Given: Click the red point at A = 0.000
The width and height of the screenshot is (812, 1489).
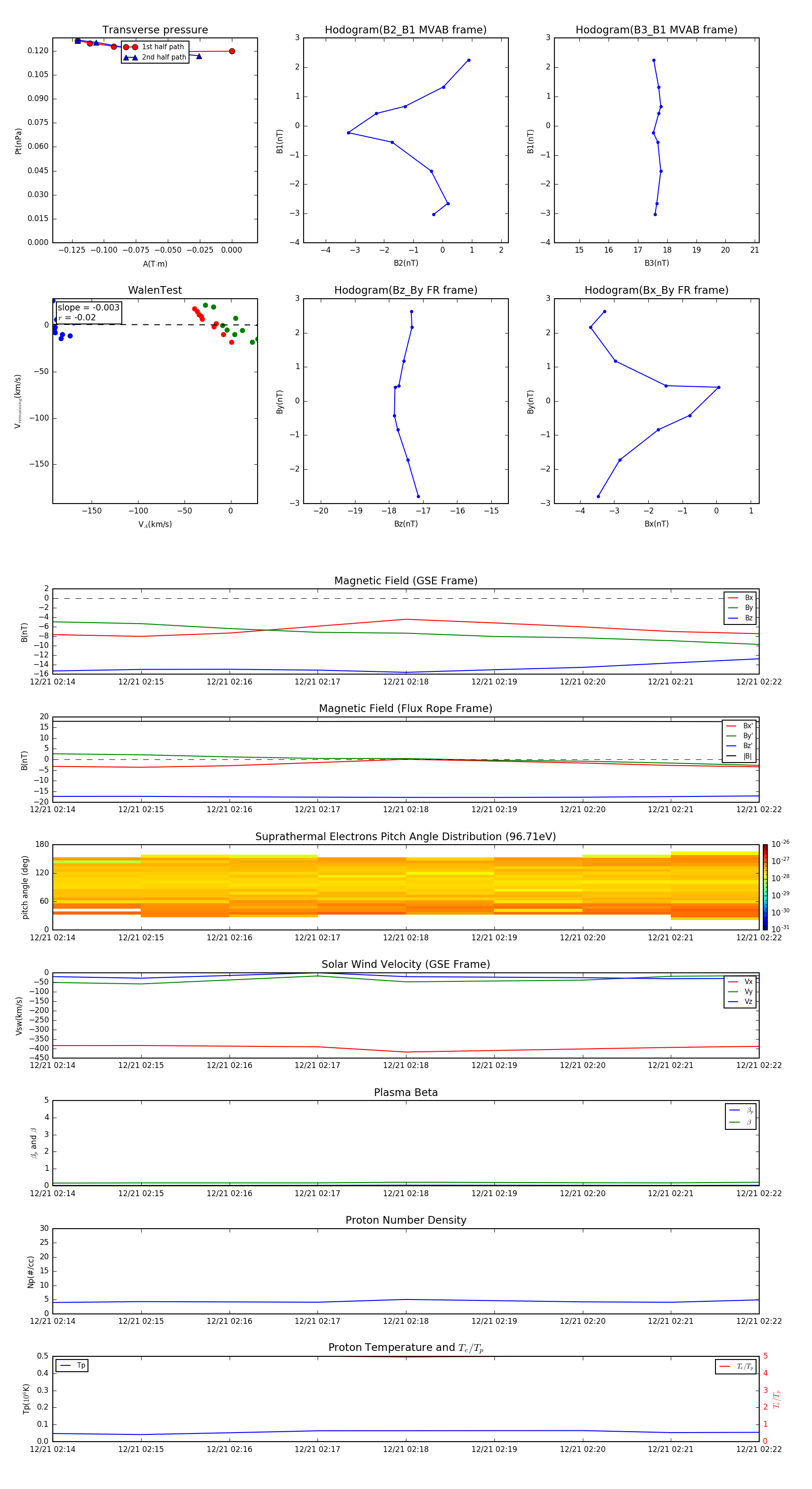Looking at the screenshot, I should (232, 51).
